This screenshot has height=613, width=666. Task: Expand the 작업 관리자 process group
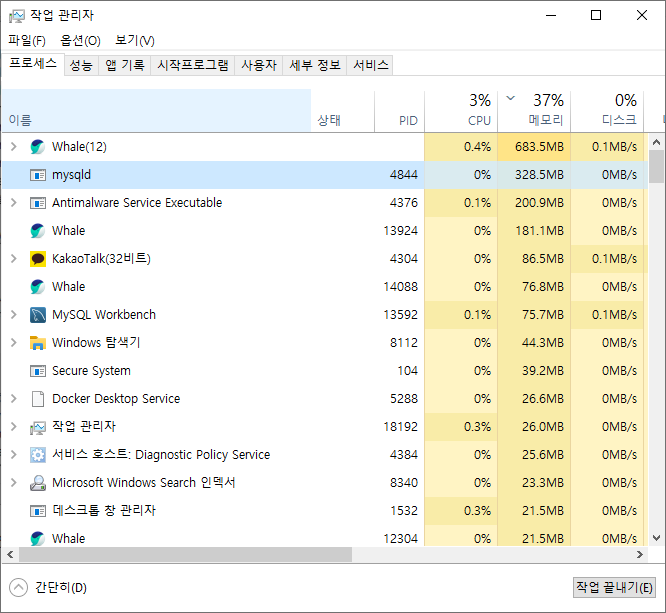point(14,427)
